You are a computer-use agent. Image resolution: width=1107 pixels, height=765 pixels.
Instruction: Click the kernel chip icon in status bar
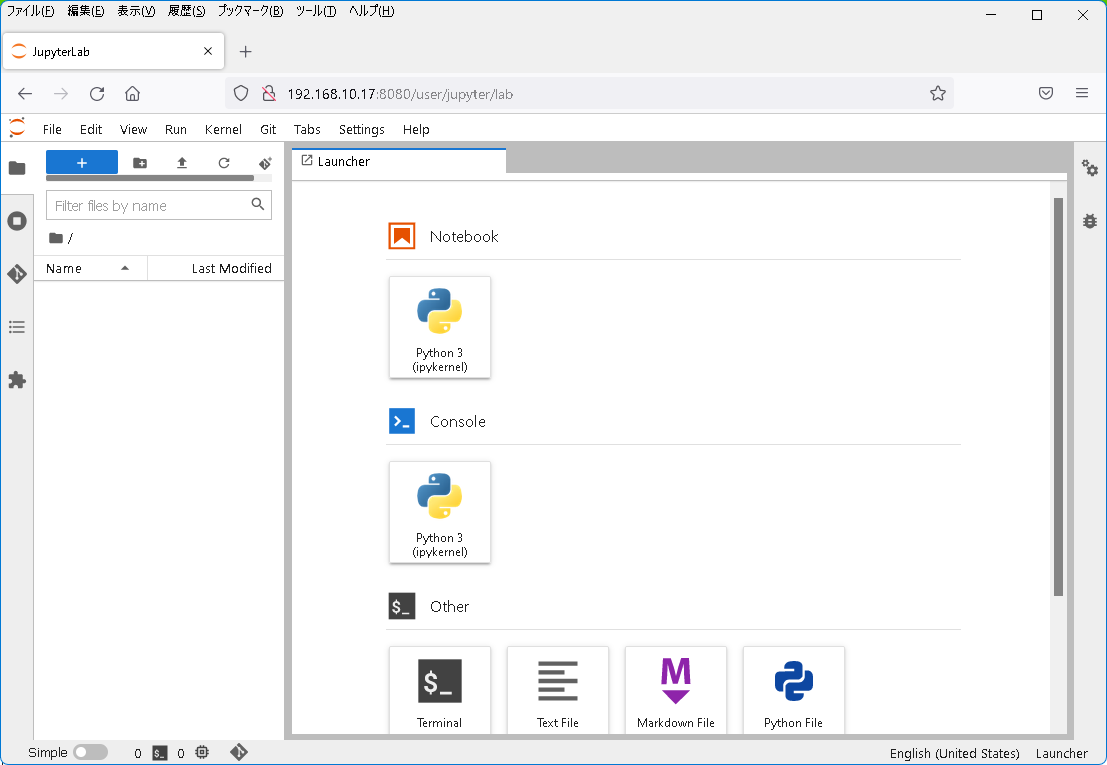[202, 752]
